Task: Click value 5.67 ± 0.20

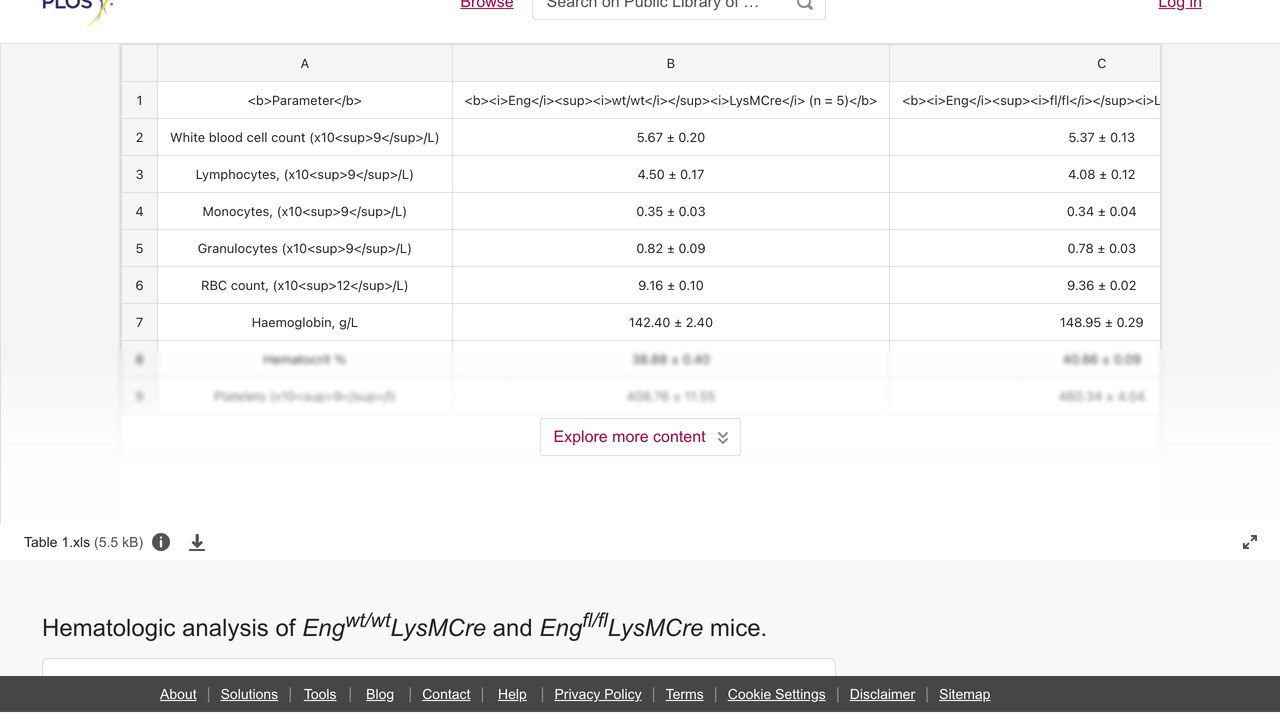Action: click(671, 137)
